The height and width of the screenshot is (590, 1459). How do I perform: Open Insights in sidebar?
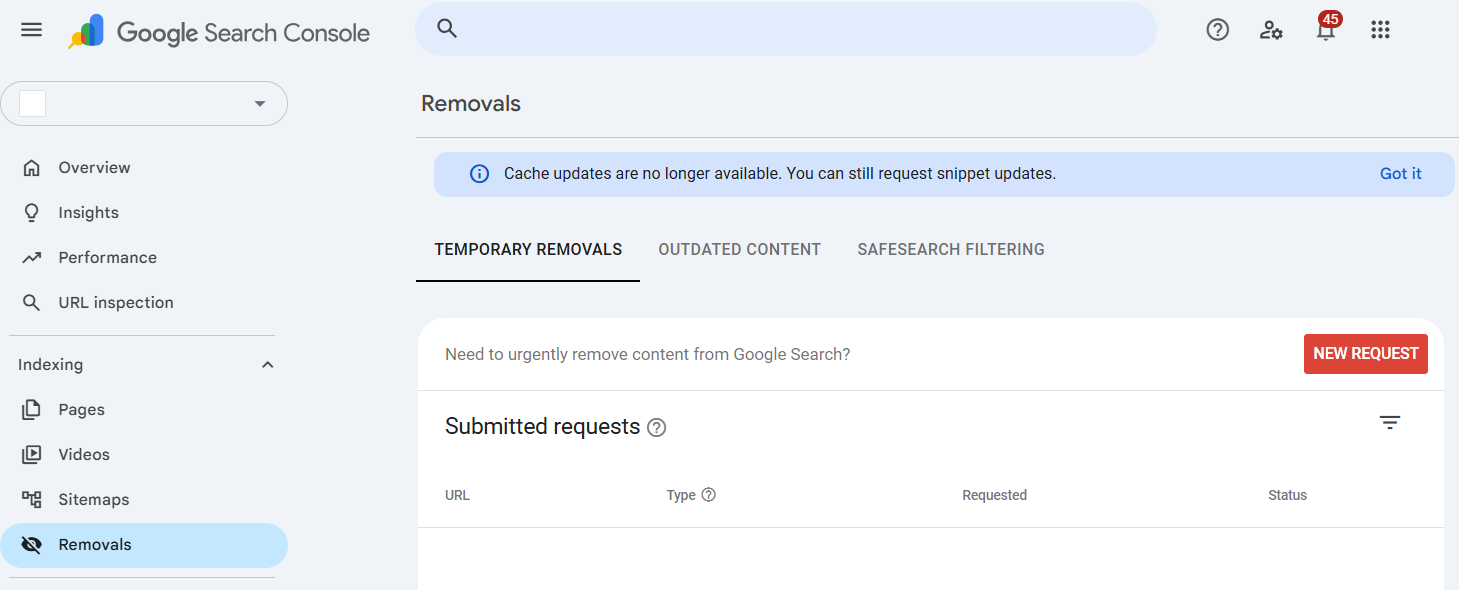144,213
